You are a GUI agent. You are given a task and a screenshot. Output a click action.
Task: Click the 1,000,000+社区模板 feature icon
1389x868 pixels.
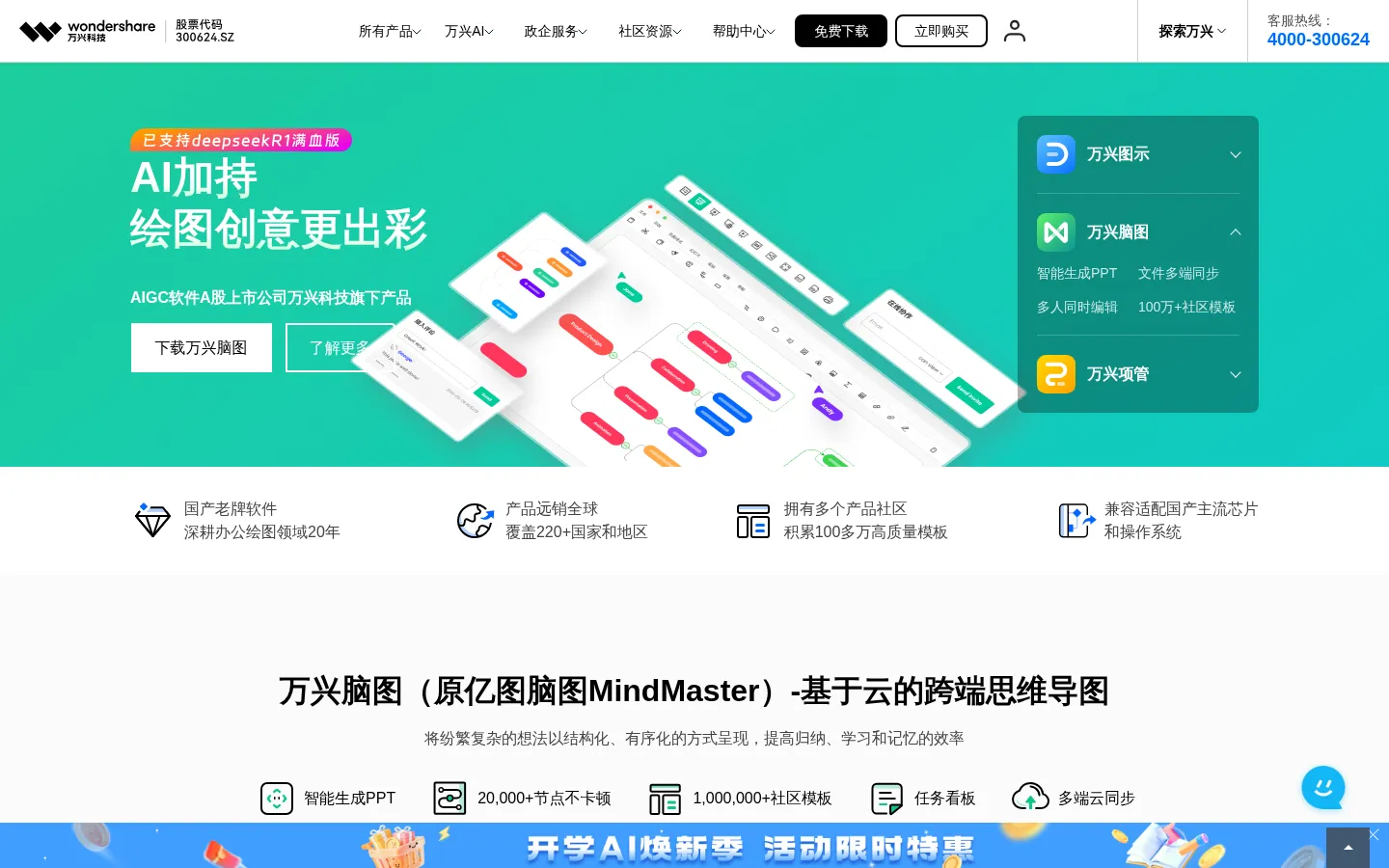pos(665,799)
